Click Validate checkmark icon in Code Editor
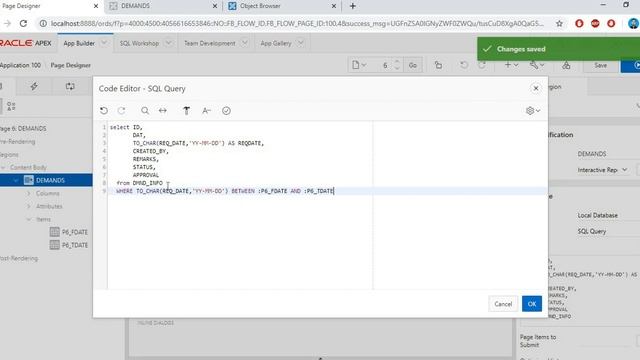This screenshot has width=640, height=360. (x=227, y=111)
